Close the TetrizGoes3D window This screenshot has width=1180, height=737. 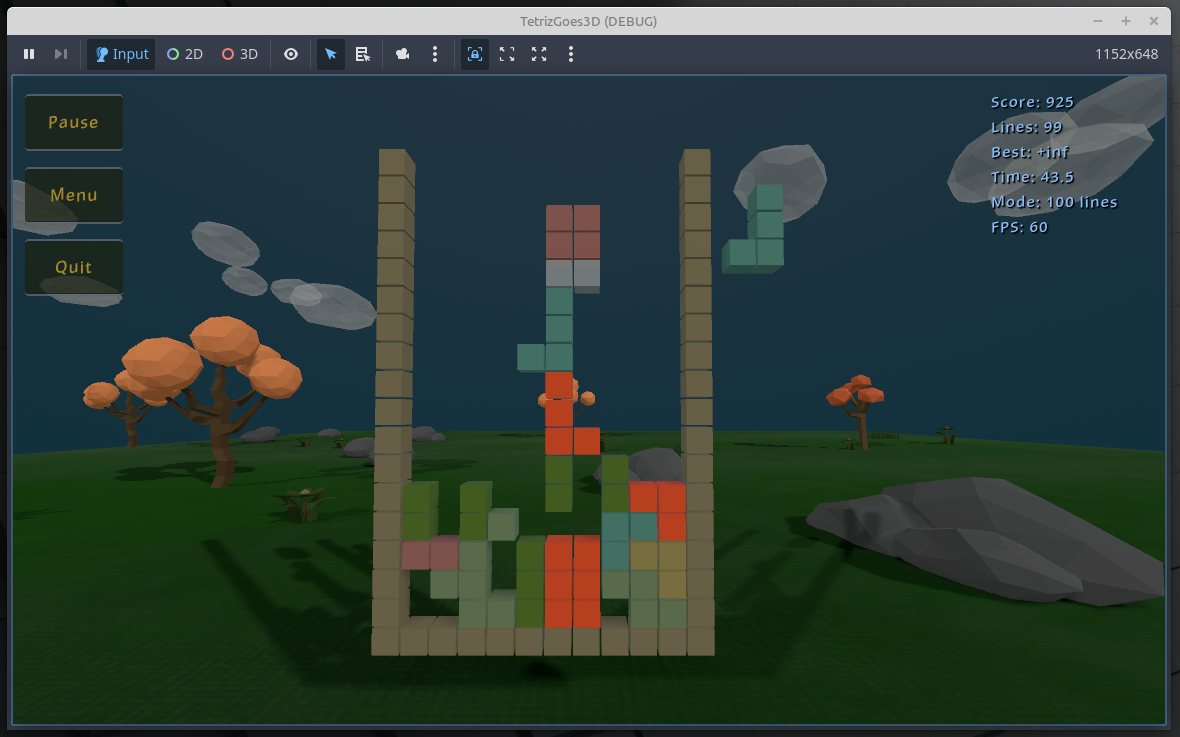tap(1154, 21)
